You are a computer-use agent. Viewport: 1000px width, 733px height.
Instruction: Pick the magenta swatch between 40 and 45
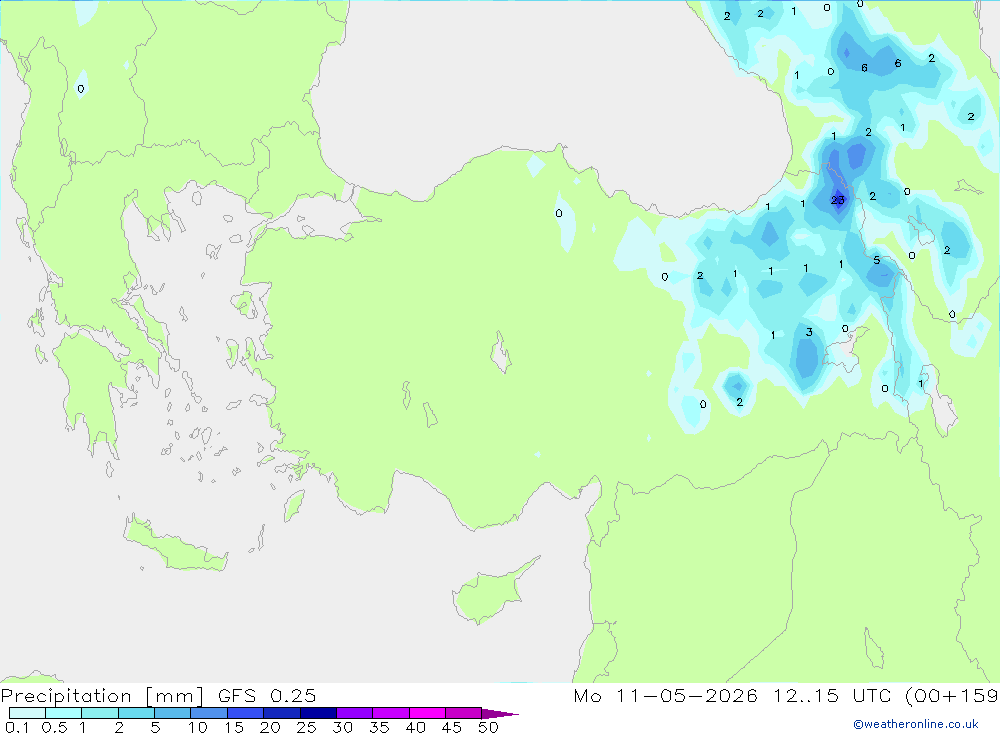click(427, 713)
